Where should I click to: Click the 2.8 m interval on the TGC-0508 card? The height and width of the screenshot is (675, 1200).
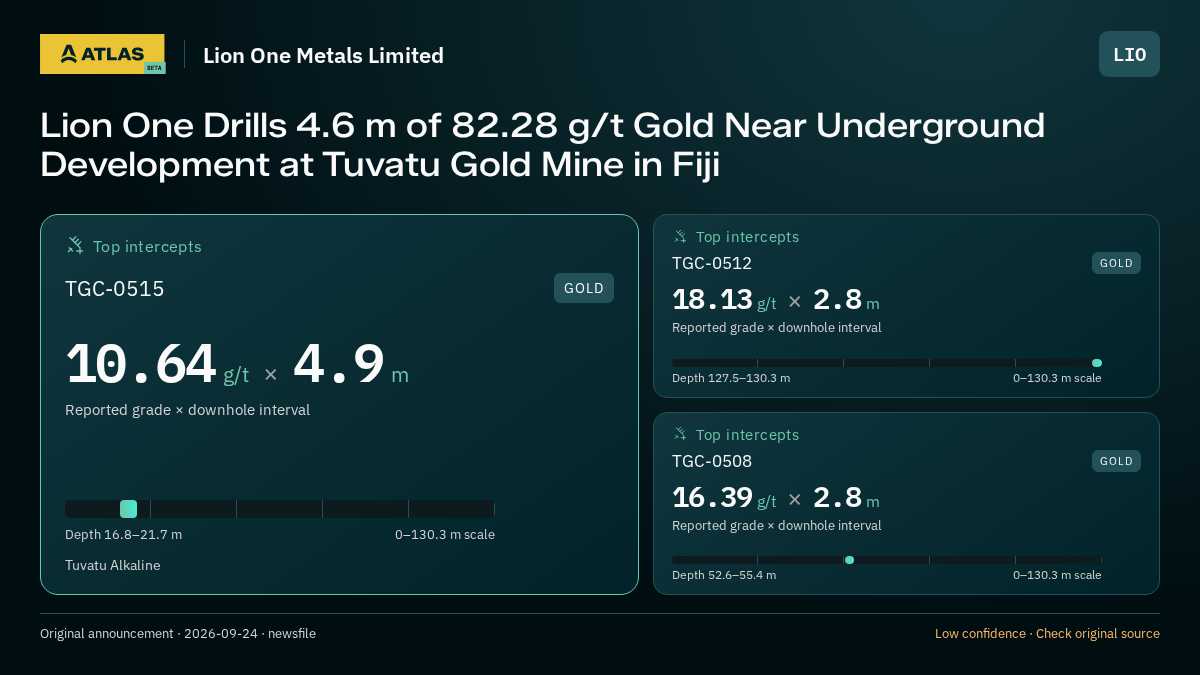click(846, 498)
